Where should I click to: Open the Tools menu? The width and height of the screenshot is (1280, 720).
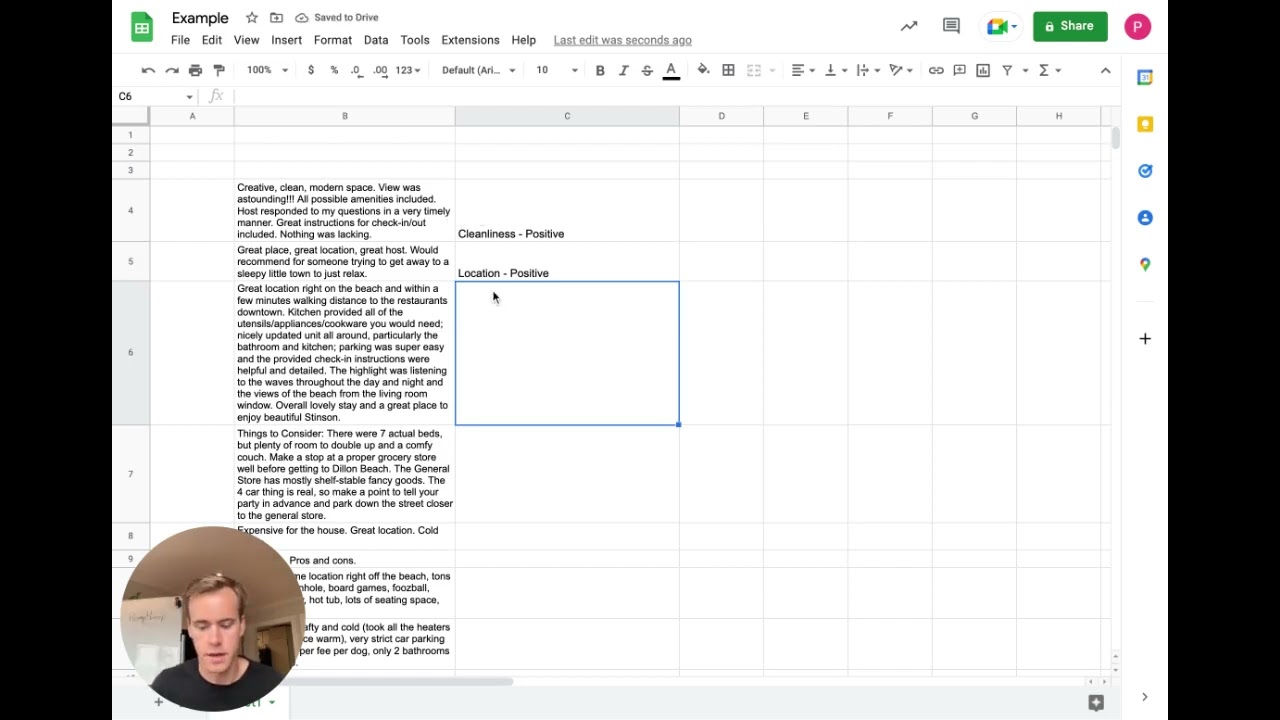(415, 40)
